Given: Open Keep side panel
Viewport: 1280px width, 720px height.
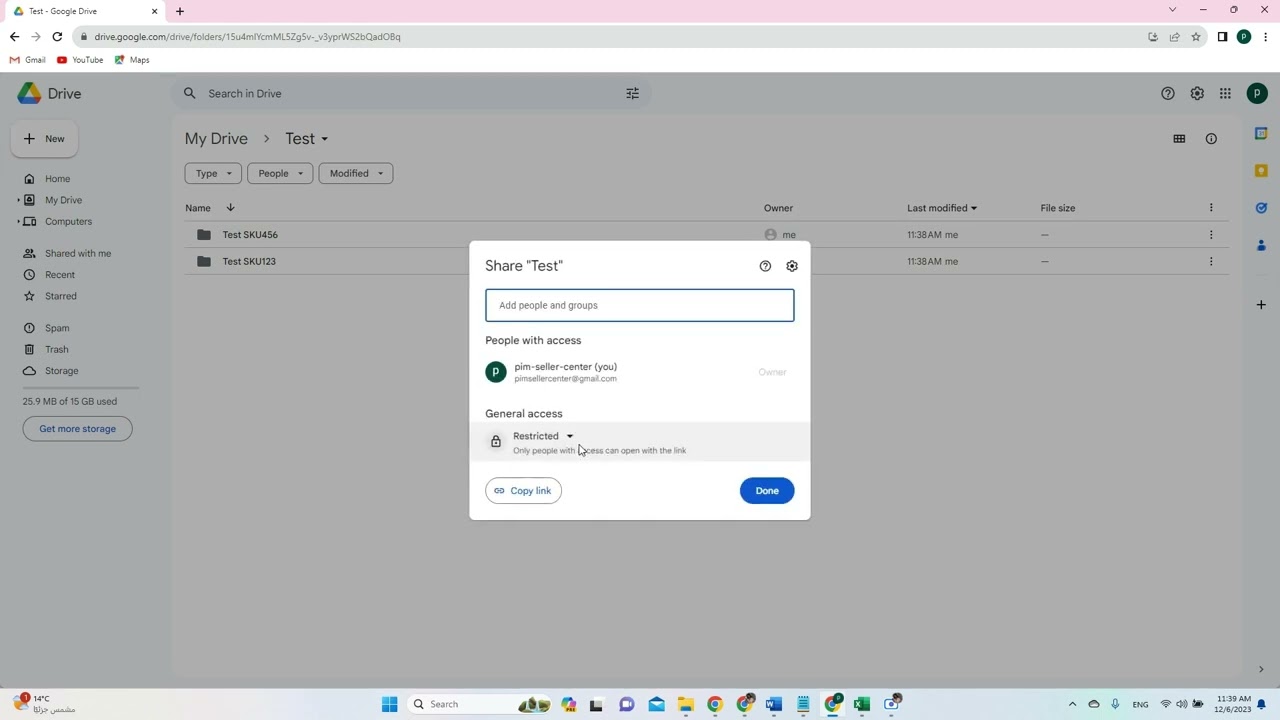Looking at the screenshot, I should pos(1261,171).
